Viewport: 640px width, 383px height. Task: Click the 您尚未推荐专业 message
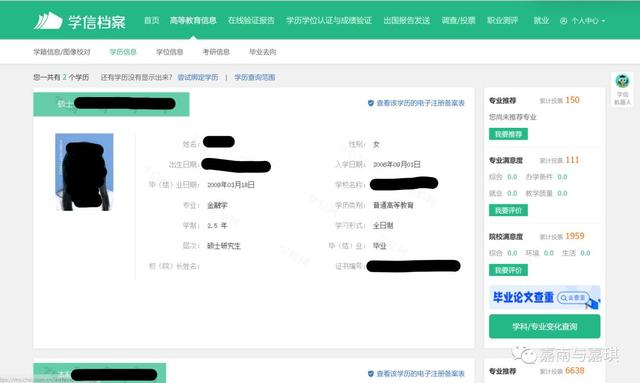point(513,117)
